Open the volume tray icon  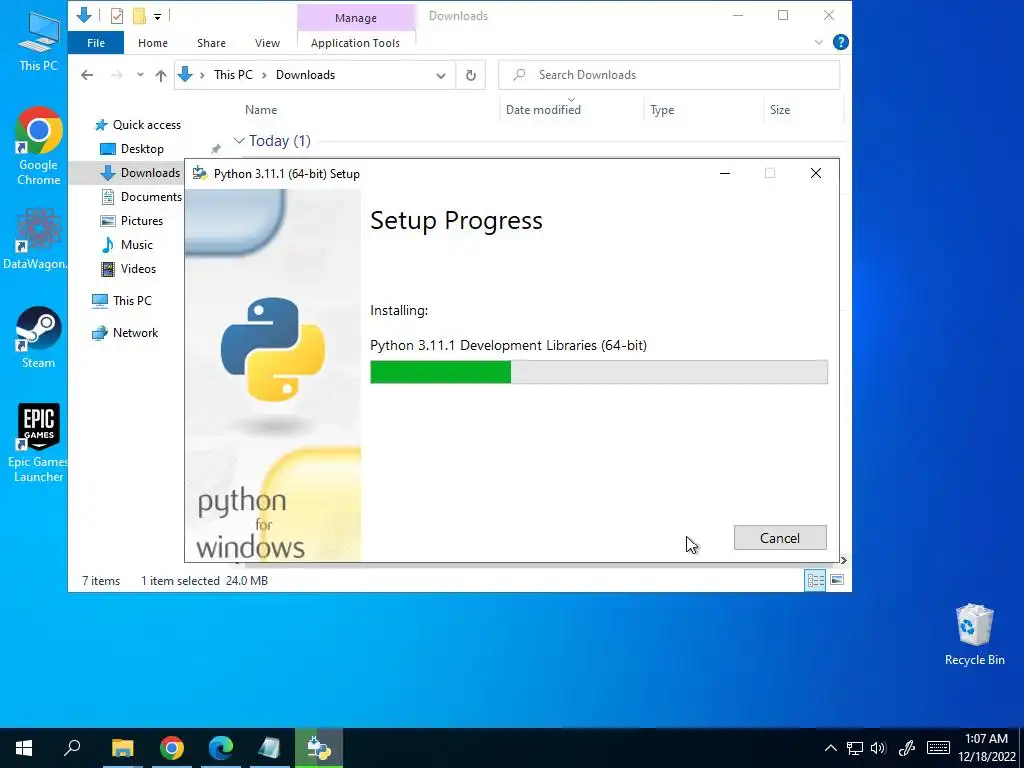pos(878,748)
